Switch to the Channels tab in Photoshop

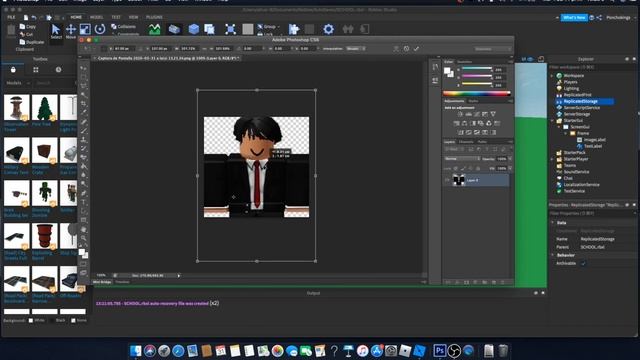click(x=466, y=142)
